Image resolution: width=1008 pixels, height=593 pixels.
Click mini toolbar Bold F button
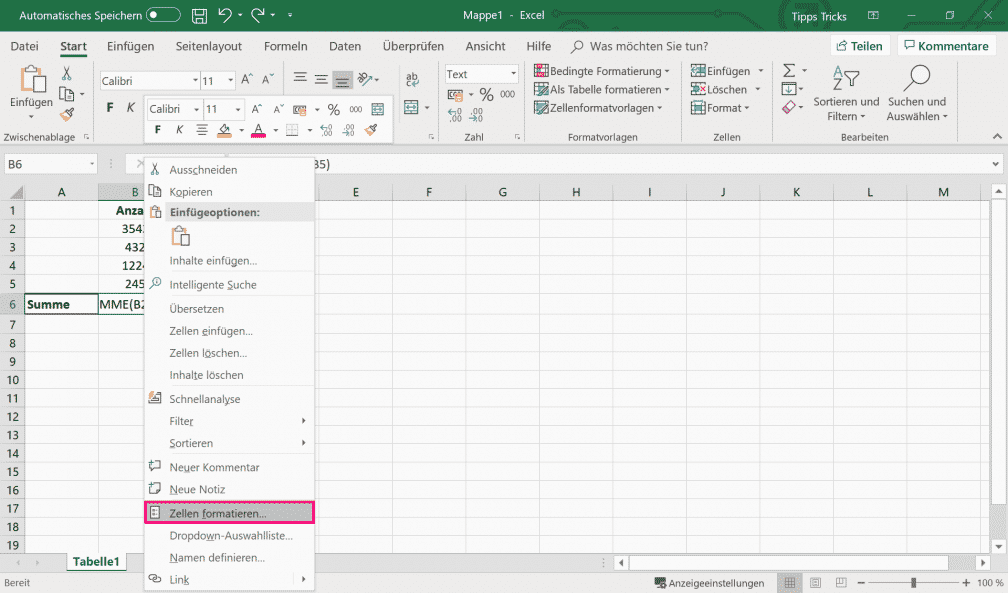158,130
